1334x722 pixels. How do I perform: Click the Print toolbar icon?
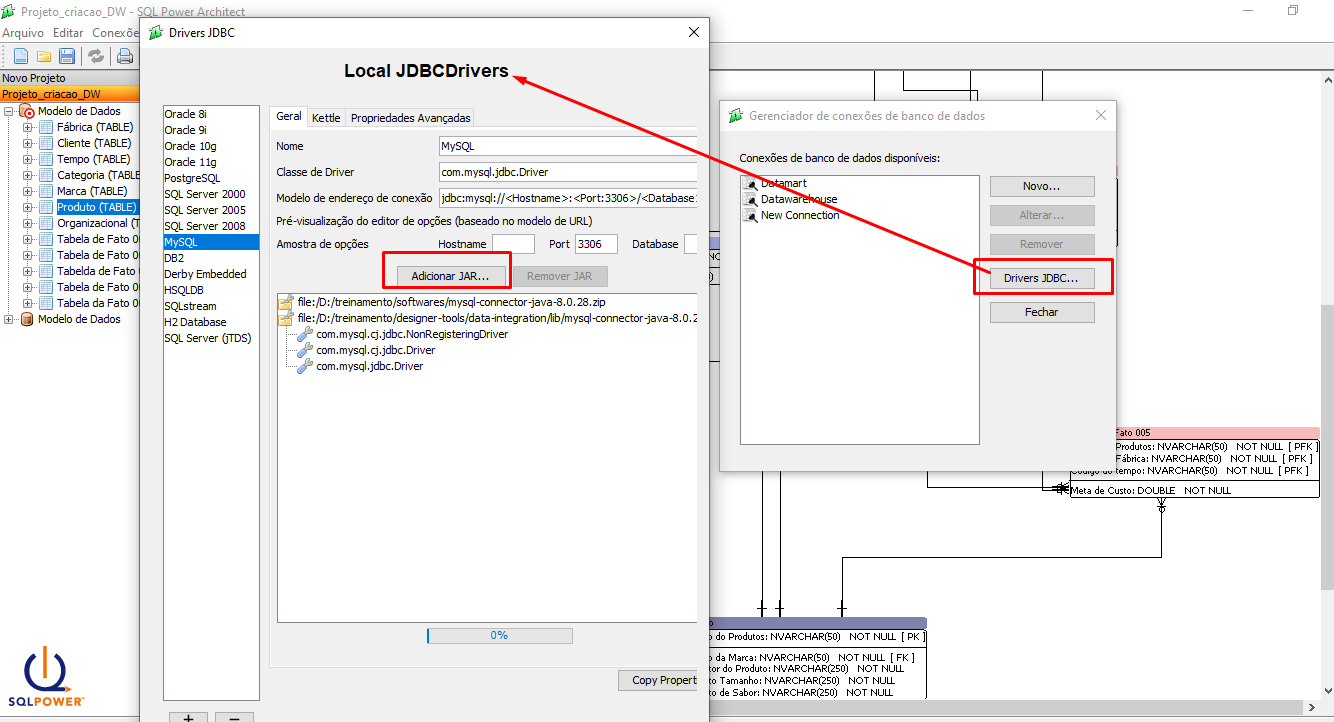tap(125, 56)
